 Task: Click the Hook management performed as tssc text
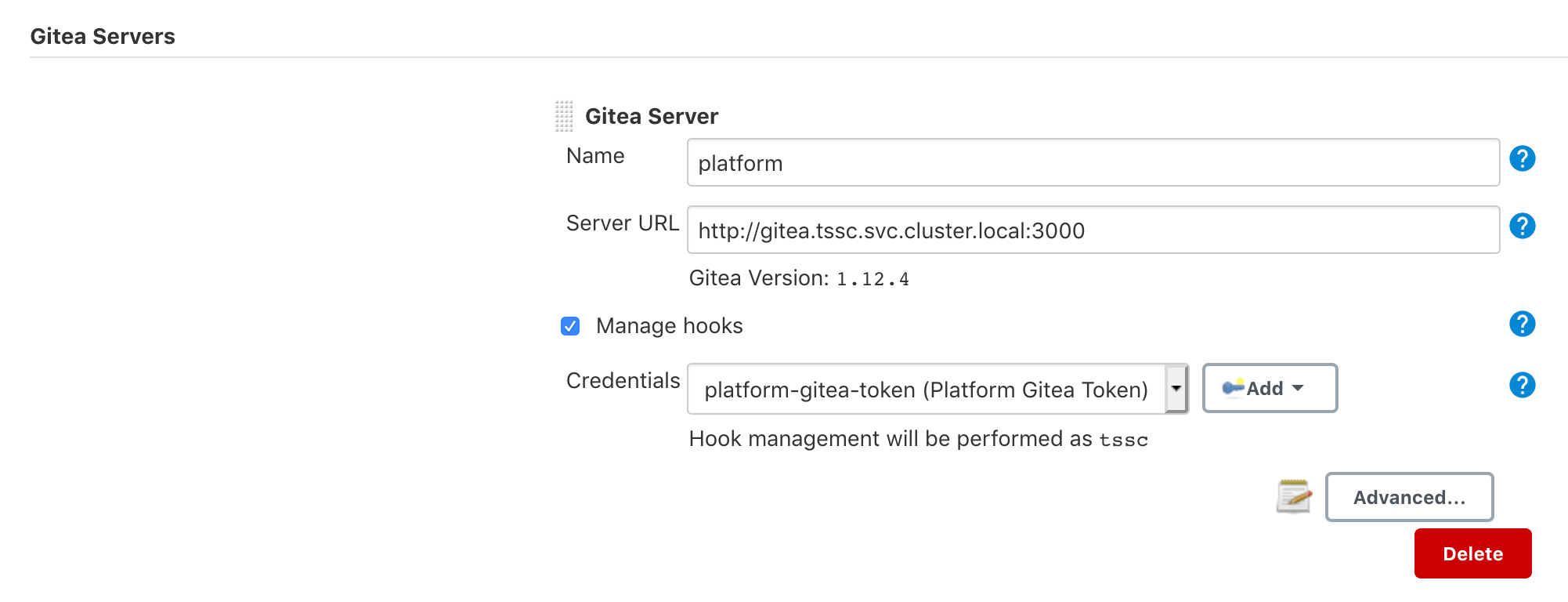(919, 439)
